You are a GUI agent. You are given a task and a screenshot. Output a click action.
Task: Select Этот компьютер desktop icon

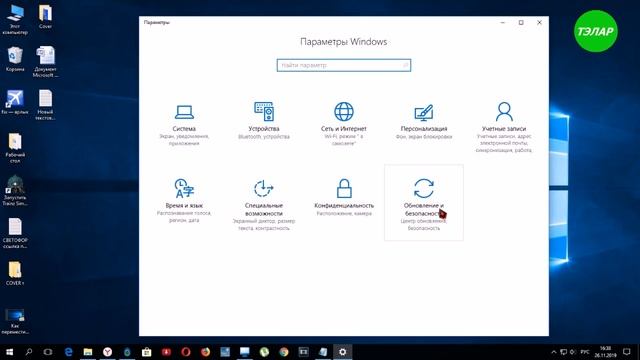pyautogui.click(x=15, y=20)
